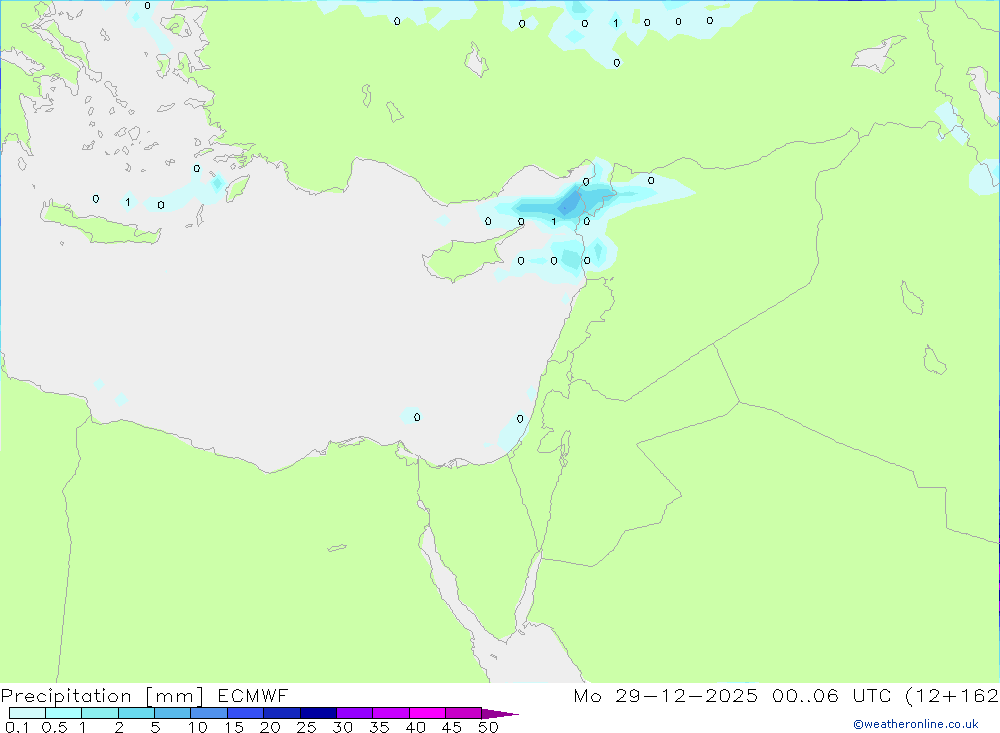Image resolution: width=1000 pixels, height=733 pixels.
Task: Click the '50' legend scale label
Action: coord(489,727)
